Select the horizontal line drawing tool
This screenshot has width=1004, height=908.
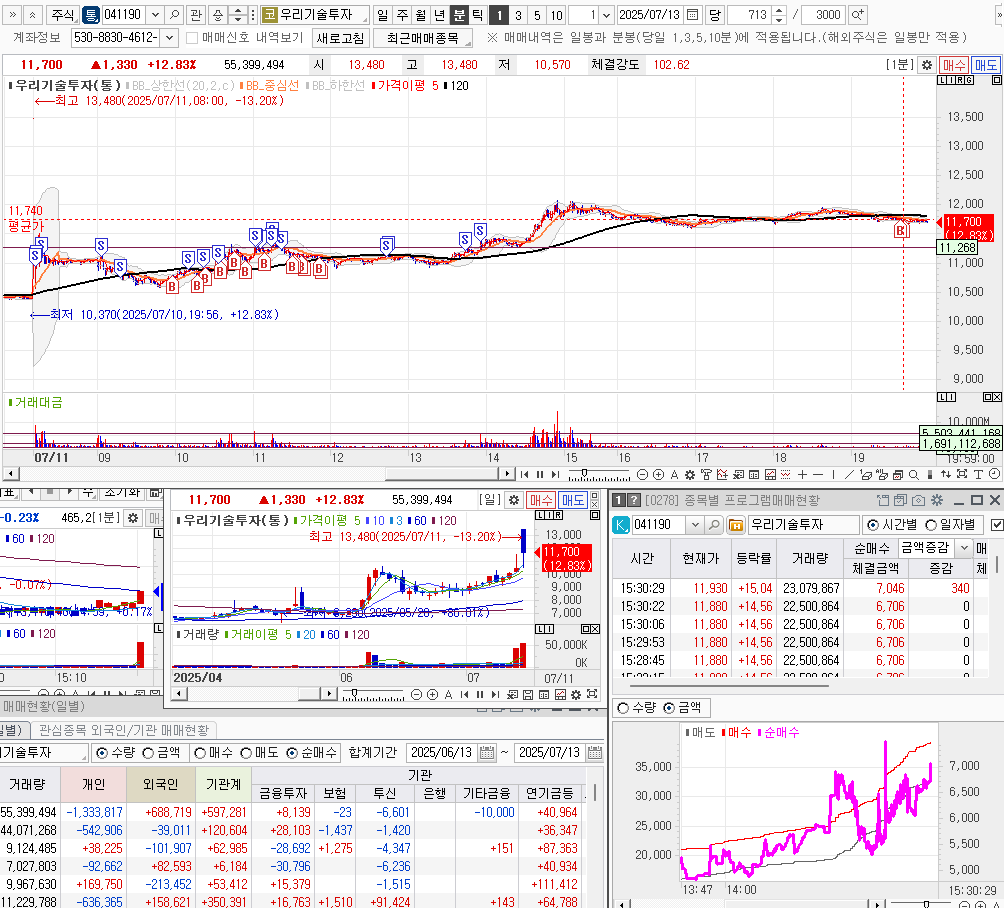tap(818, 474)
